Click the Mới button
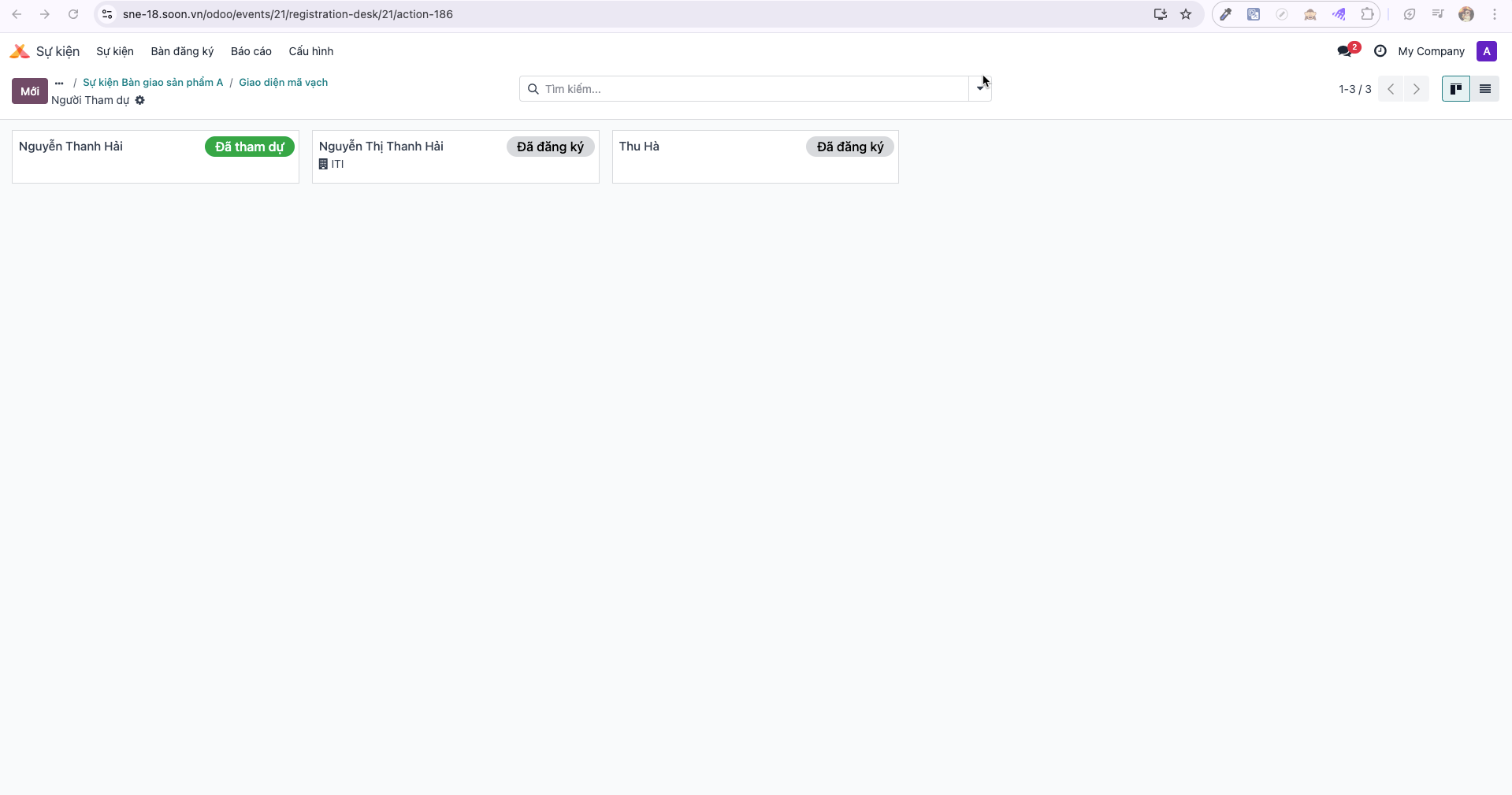This screenshot has width=1512, height=795. pos(30,91)
